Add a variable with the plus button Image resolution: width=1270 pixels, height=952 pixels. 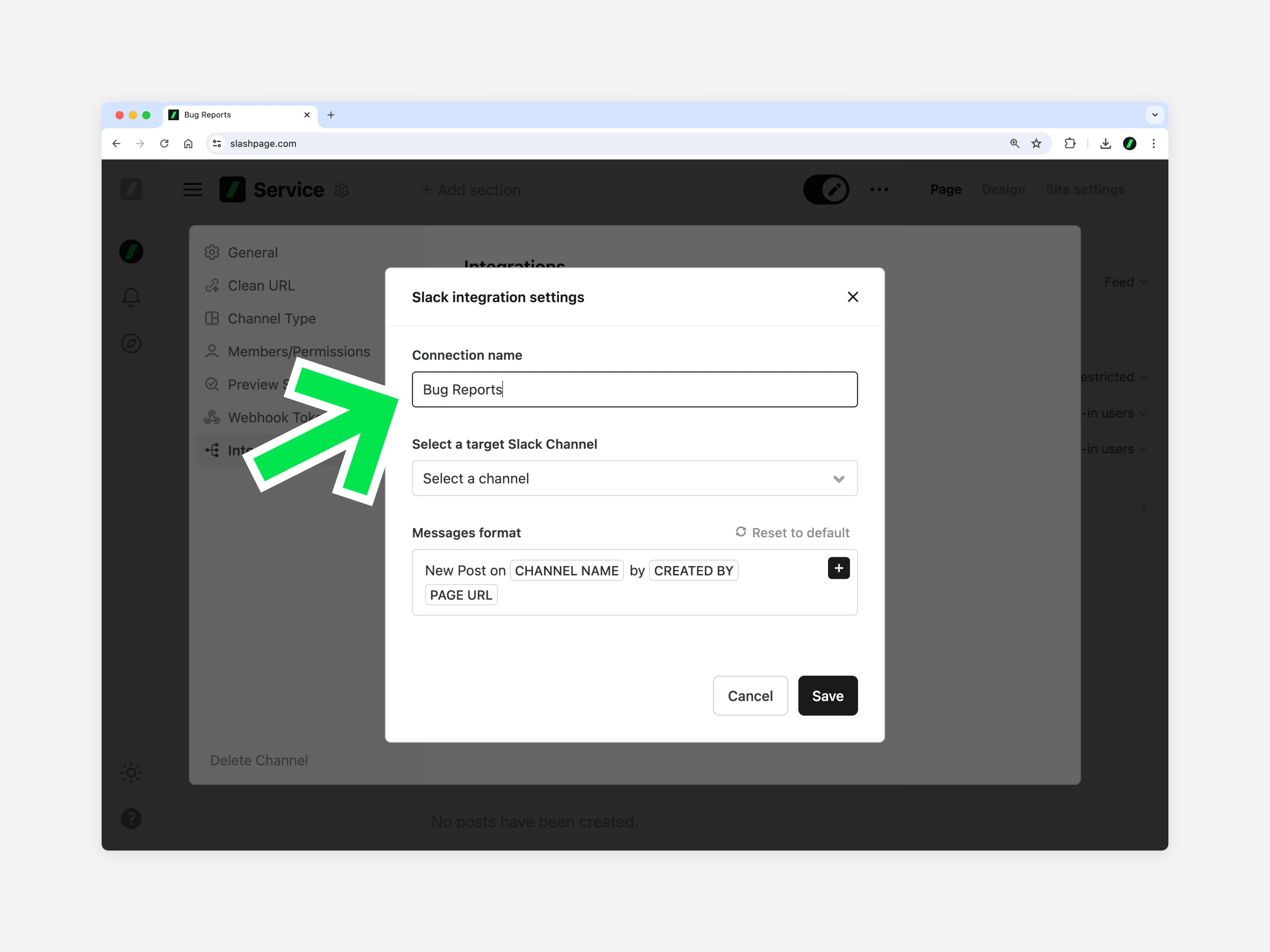(x=838, y=568)
